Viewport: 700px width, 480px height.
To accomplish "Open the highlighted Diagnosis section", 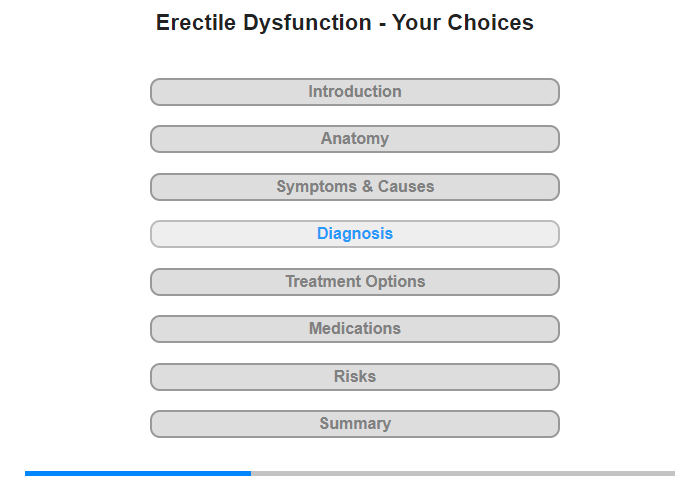I will click(354, 234).
